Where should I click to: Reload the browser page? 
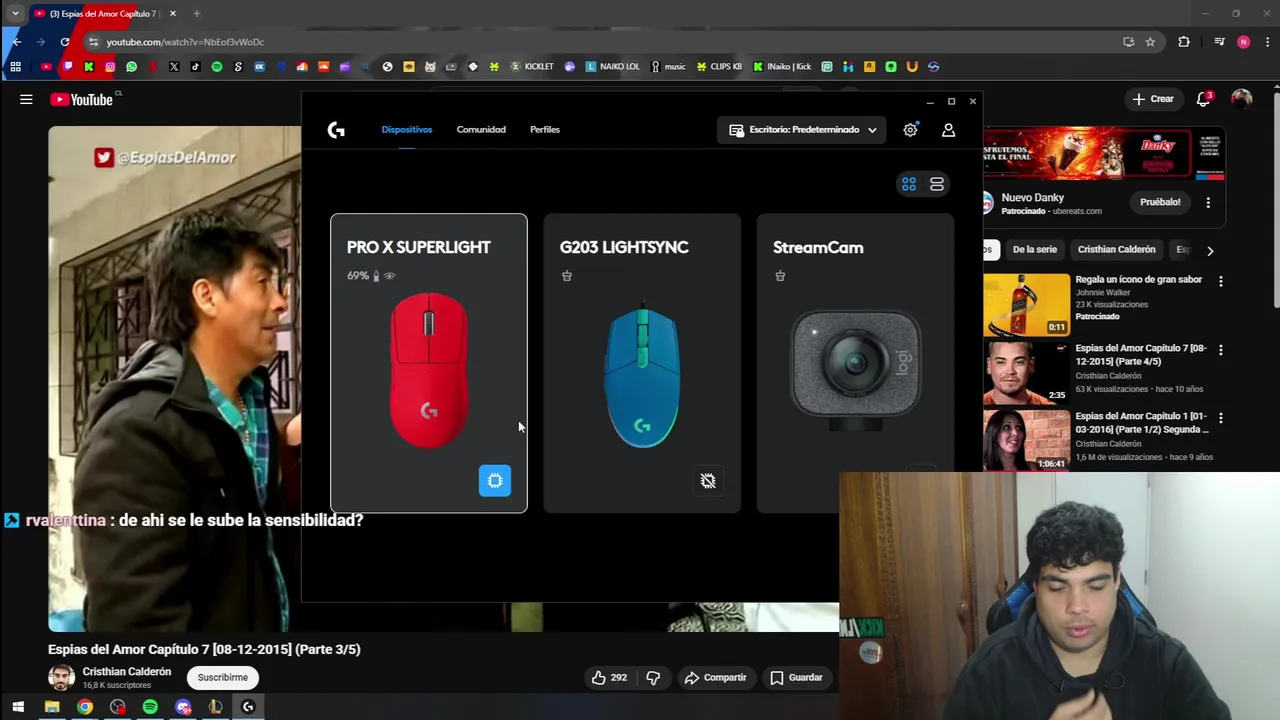(65, 42)
